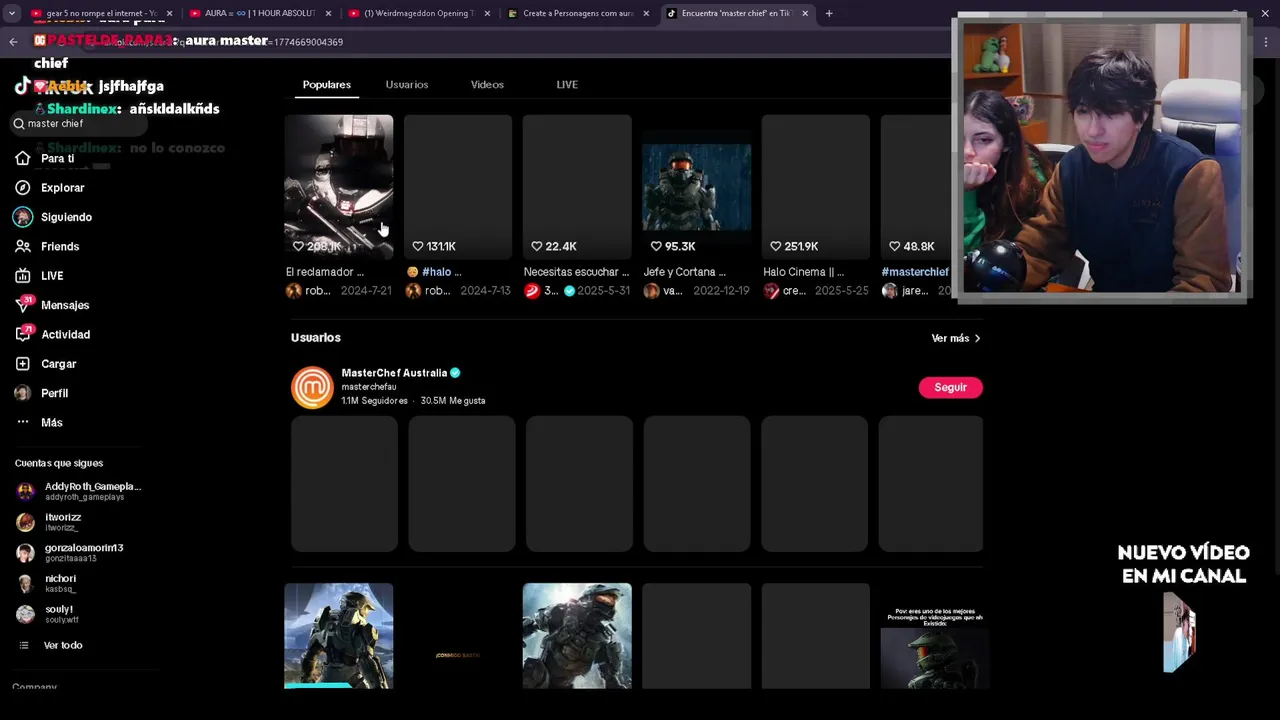Click gonzaloamorim13 account avatar

click(26, 553)
